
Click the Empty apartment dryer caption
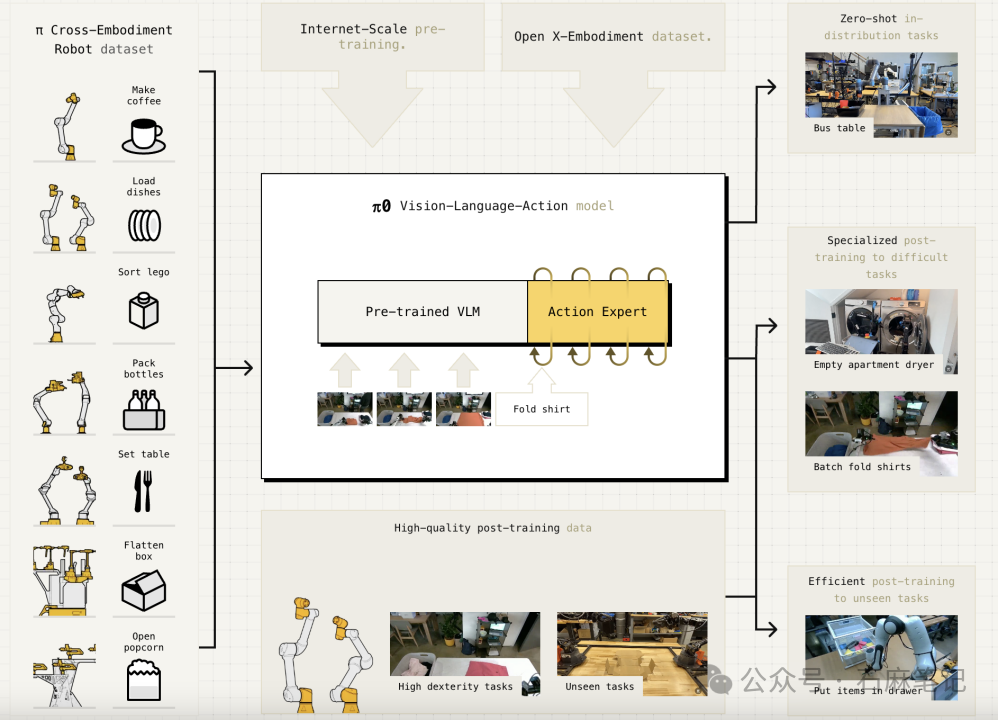874,365
